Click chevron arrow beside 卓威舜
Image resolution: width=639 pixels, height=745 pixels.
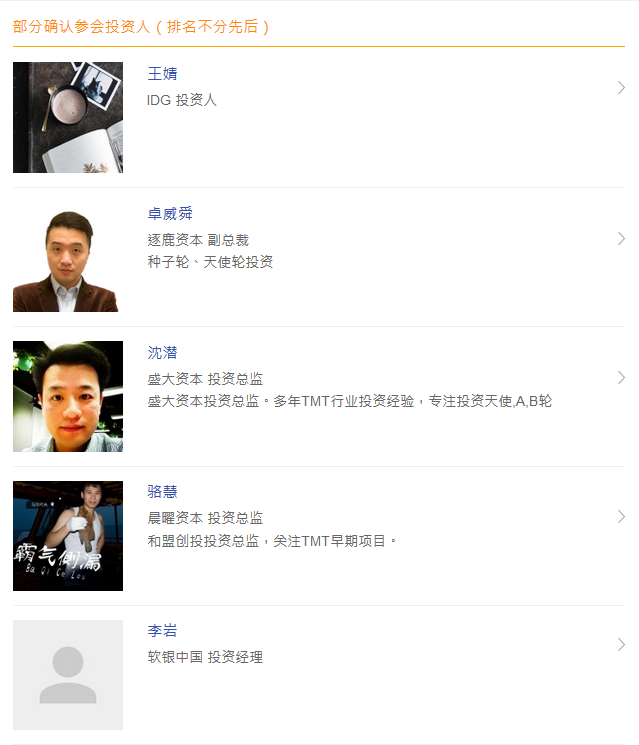click(621, 239)
